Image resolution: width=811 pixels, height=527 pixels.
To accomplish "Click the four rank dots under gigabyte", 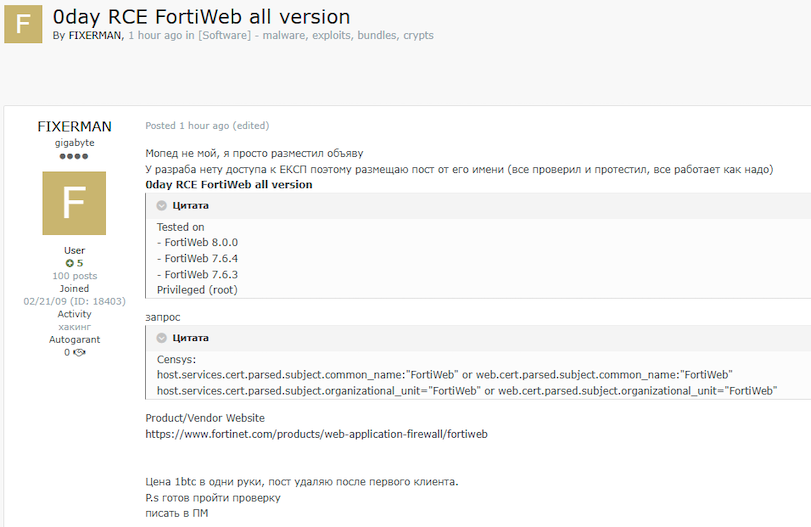I will [74, 156].
